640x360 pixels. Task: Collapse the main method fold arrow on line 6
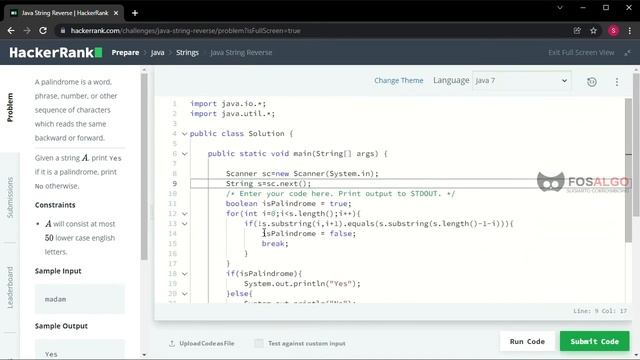tap(184, 154)
